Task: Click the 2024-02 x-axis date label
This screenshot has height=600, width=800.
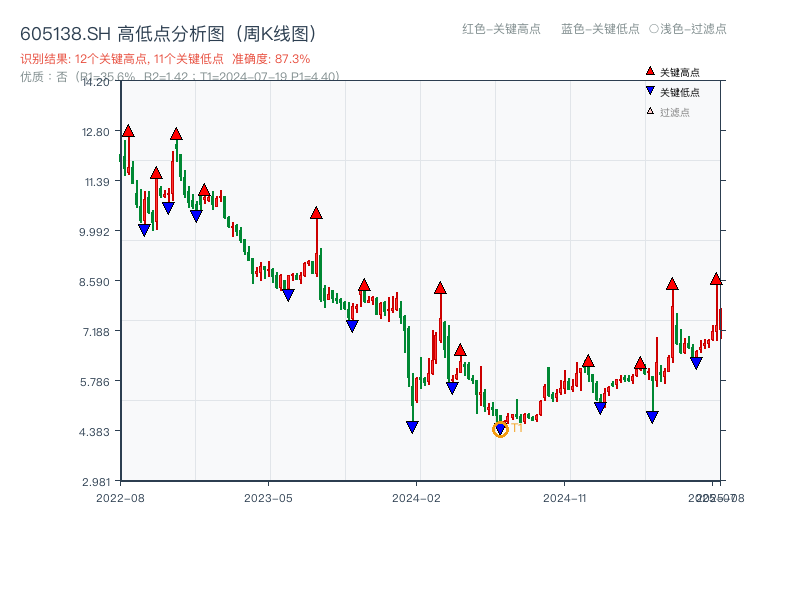Action: (x=416, y=497)
